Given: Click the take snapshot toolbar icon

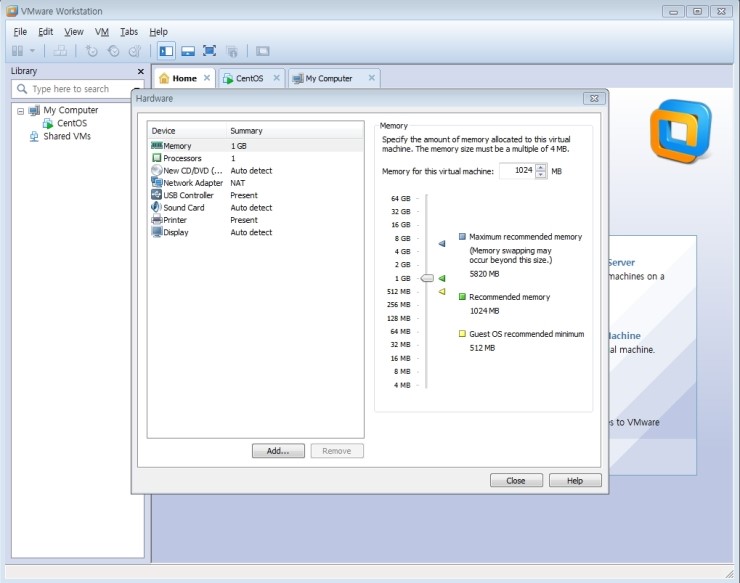Looking at the screenshot, I should coord(92,51).
